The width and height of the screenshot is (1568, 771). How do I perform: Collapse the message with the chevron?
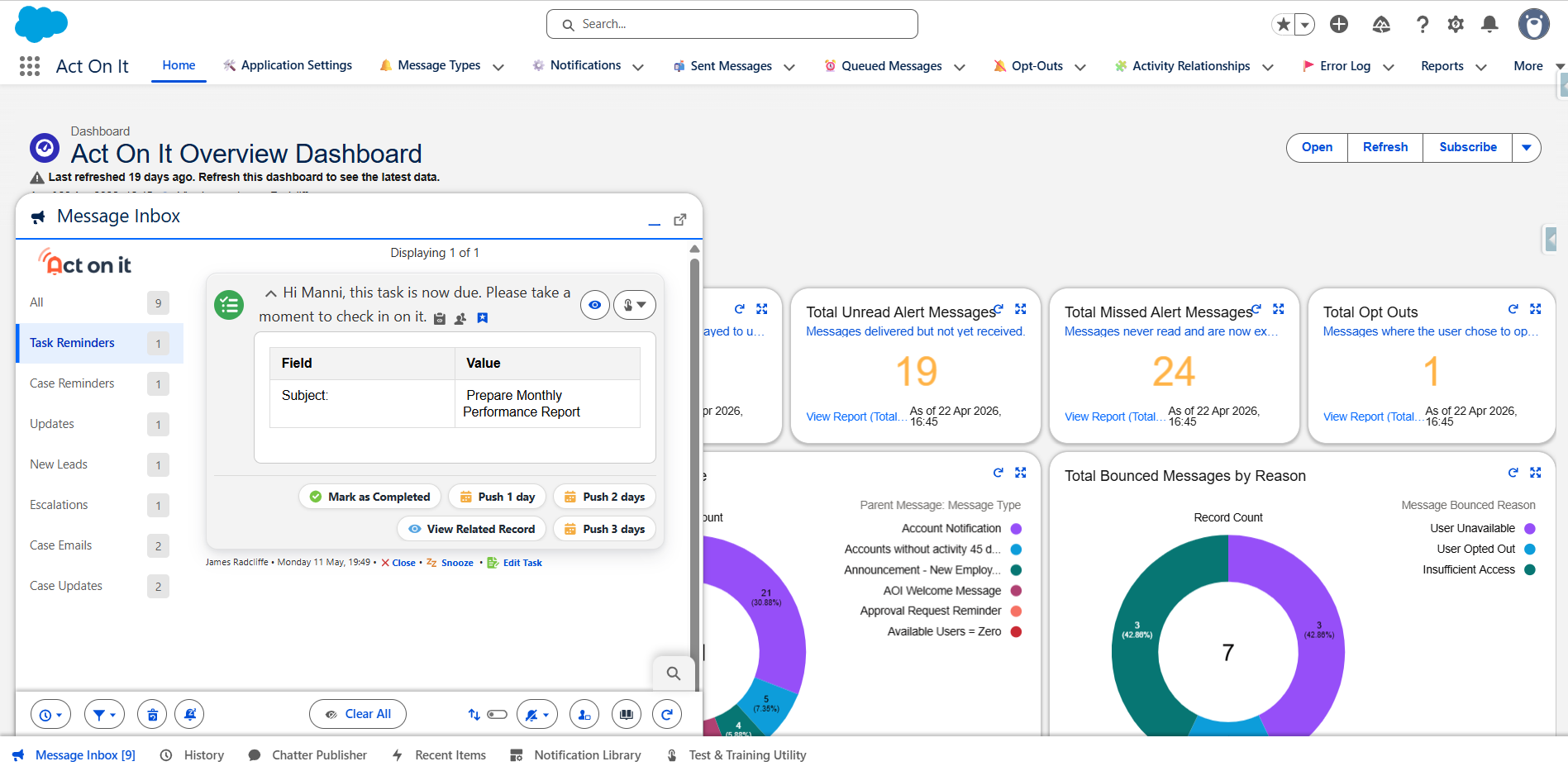[x=270, y=293]
